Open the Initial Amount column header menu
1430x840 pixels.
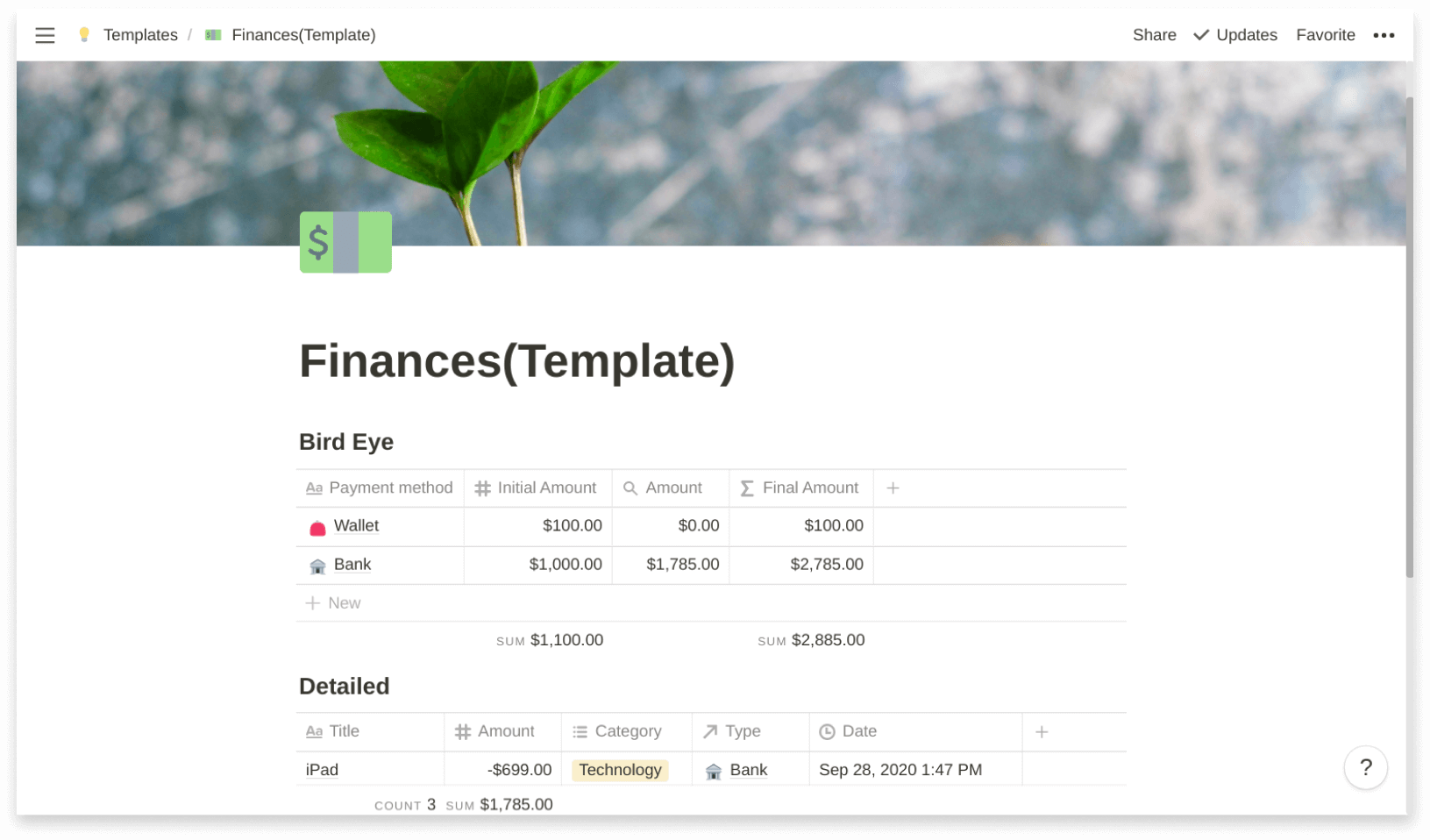pos(537,488)
